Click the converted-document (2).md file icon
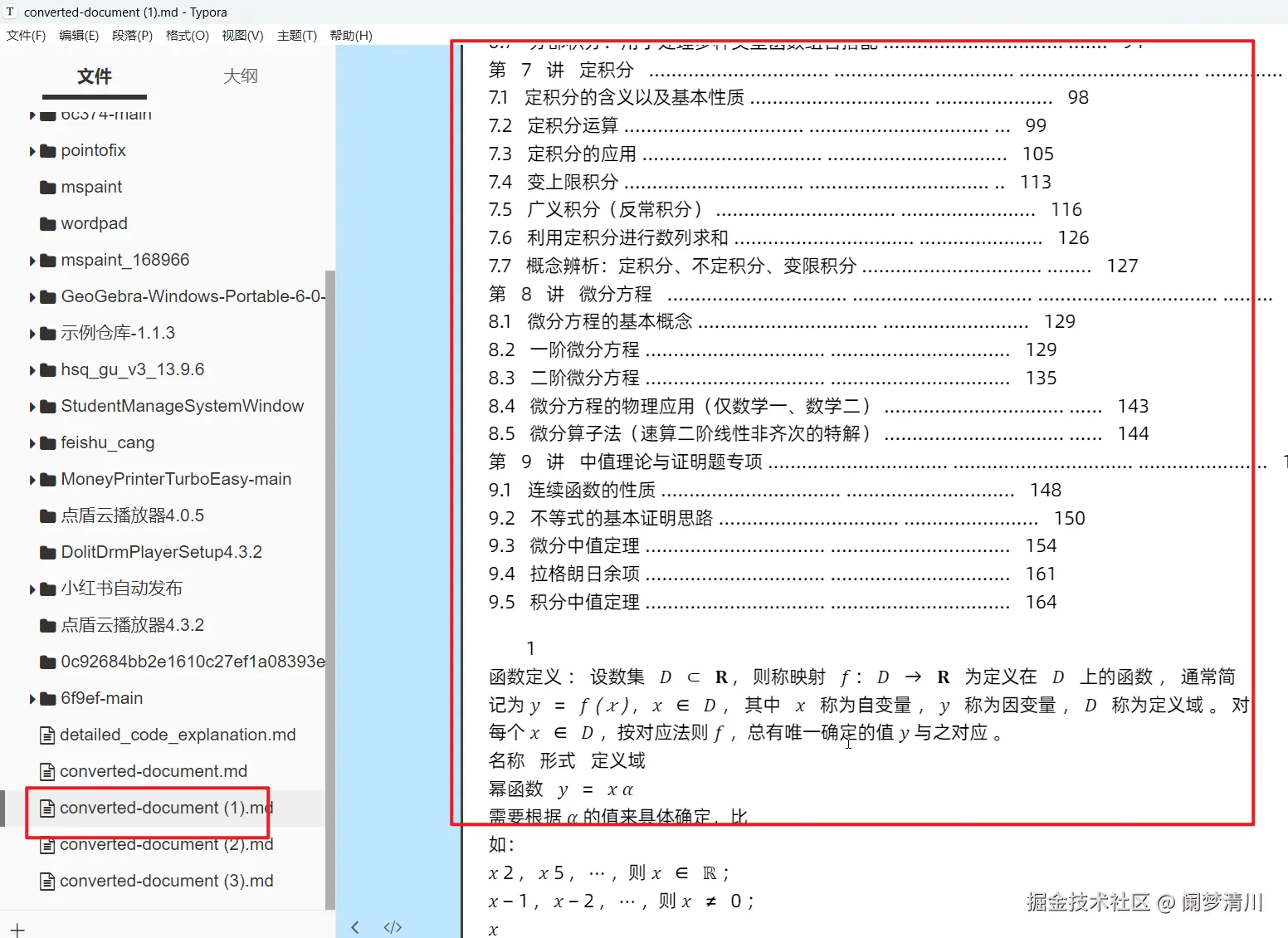 47,845
